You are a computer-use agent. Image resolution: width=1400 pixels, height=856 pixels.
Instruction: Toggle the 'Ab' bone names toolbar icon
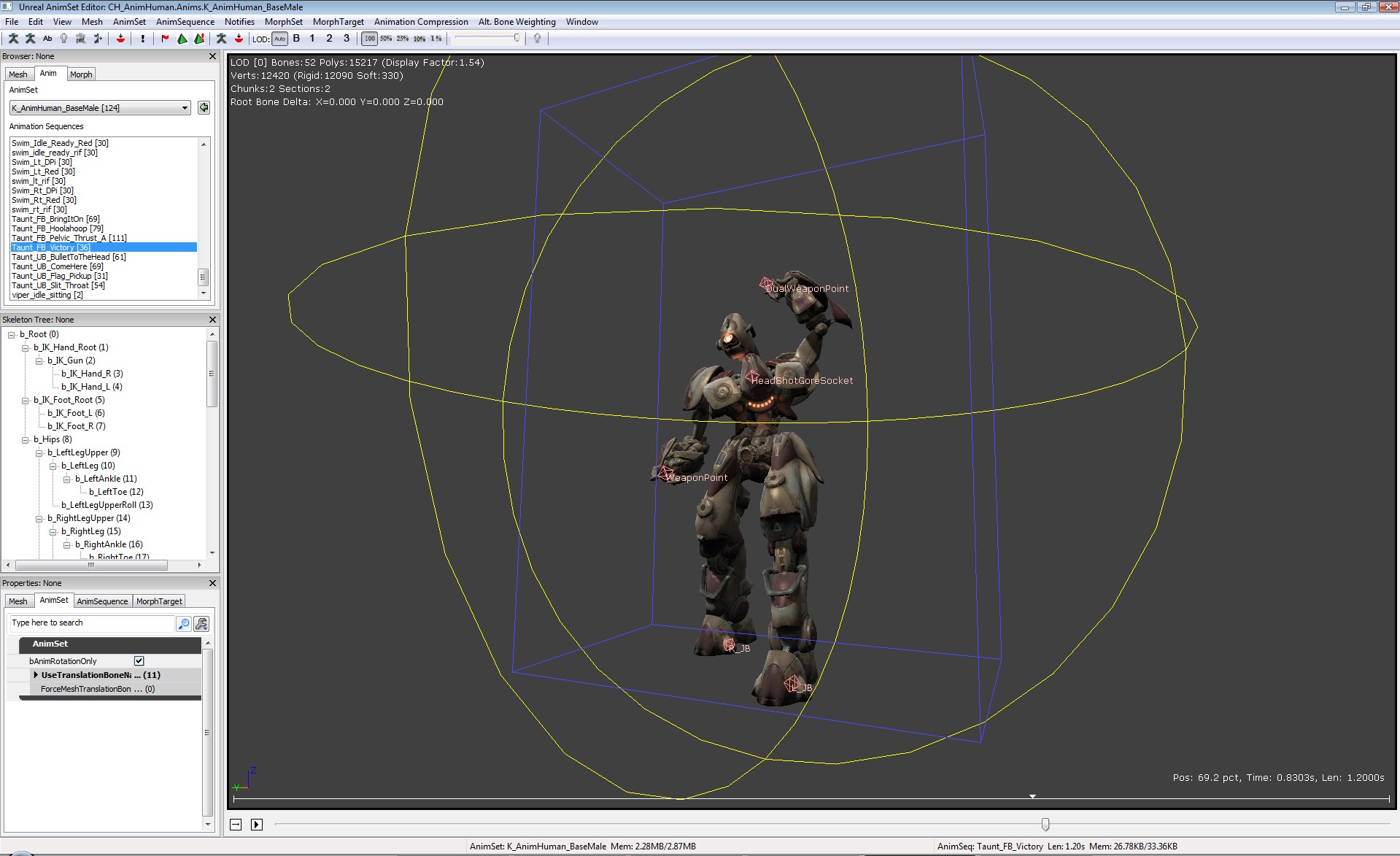[x=47, y=39]
